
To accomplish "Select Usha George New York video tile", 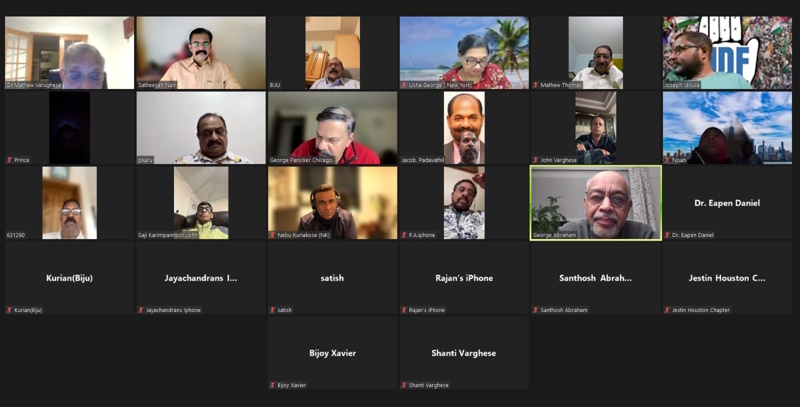I will [x=464, y=52].
